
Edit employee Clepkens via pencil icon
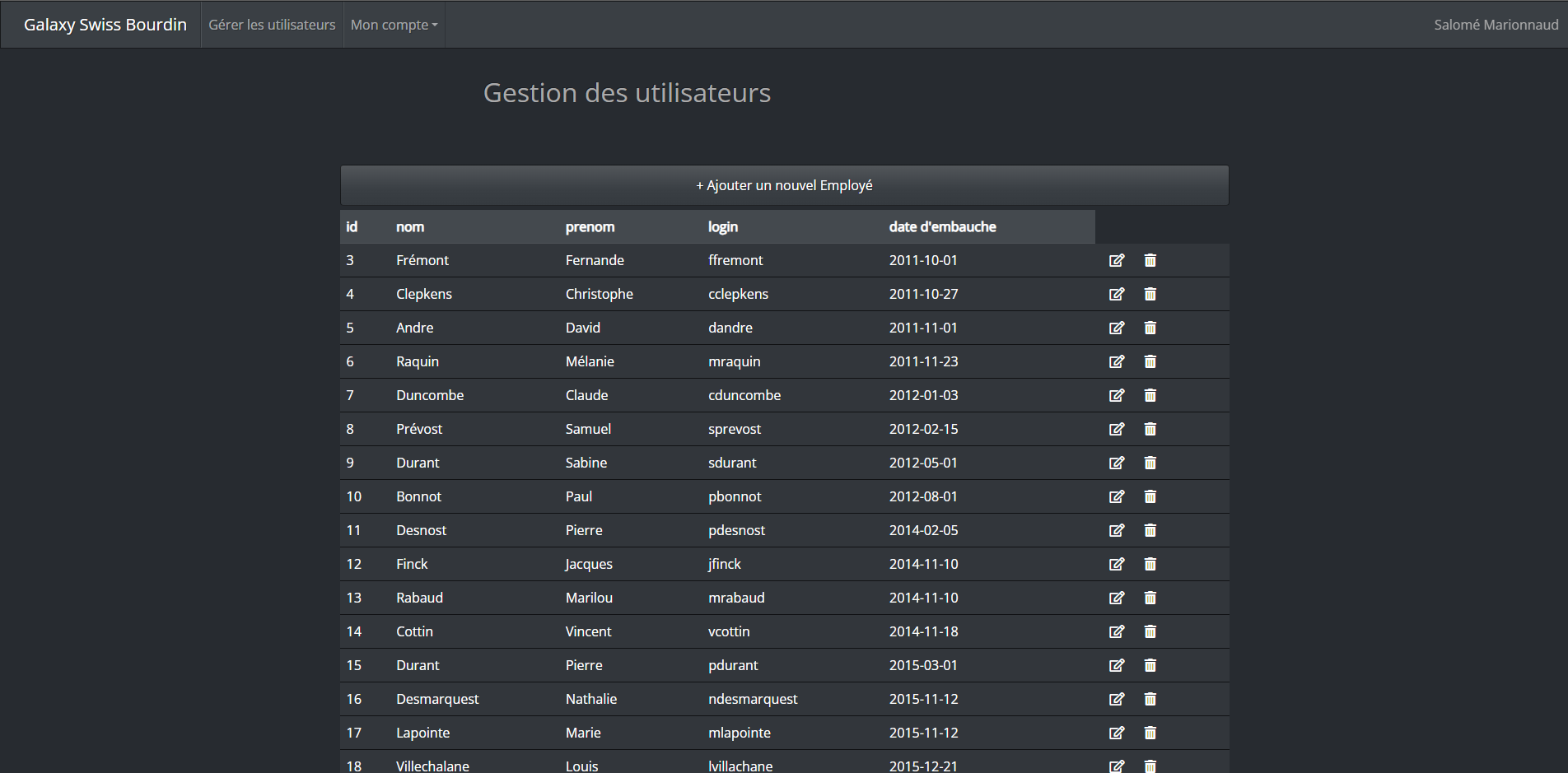(x=1116, y=294)
